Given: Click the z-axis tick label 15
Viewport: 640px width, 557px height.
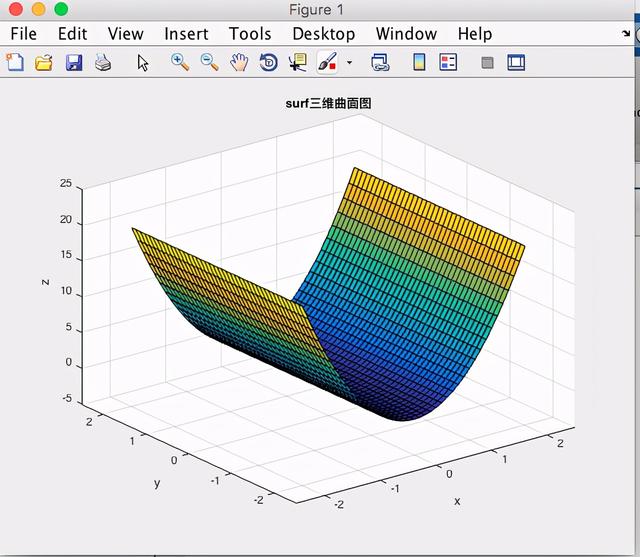Looking at the screenshot, I should pyautogui.click(x=65, y=255).
